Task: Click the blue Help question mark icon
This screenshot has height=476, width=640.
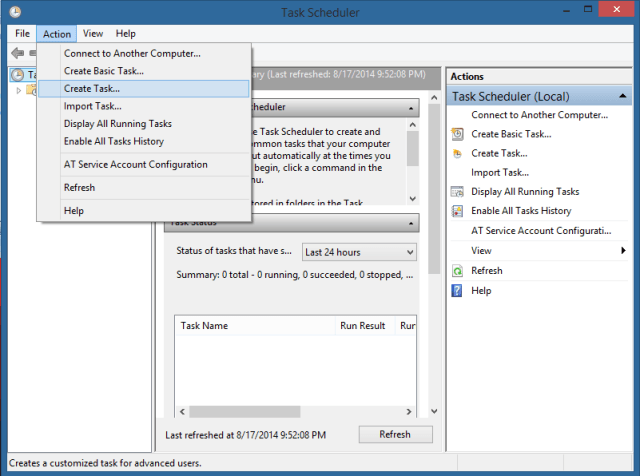Action: coord(457,291)
